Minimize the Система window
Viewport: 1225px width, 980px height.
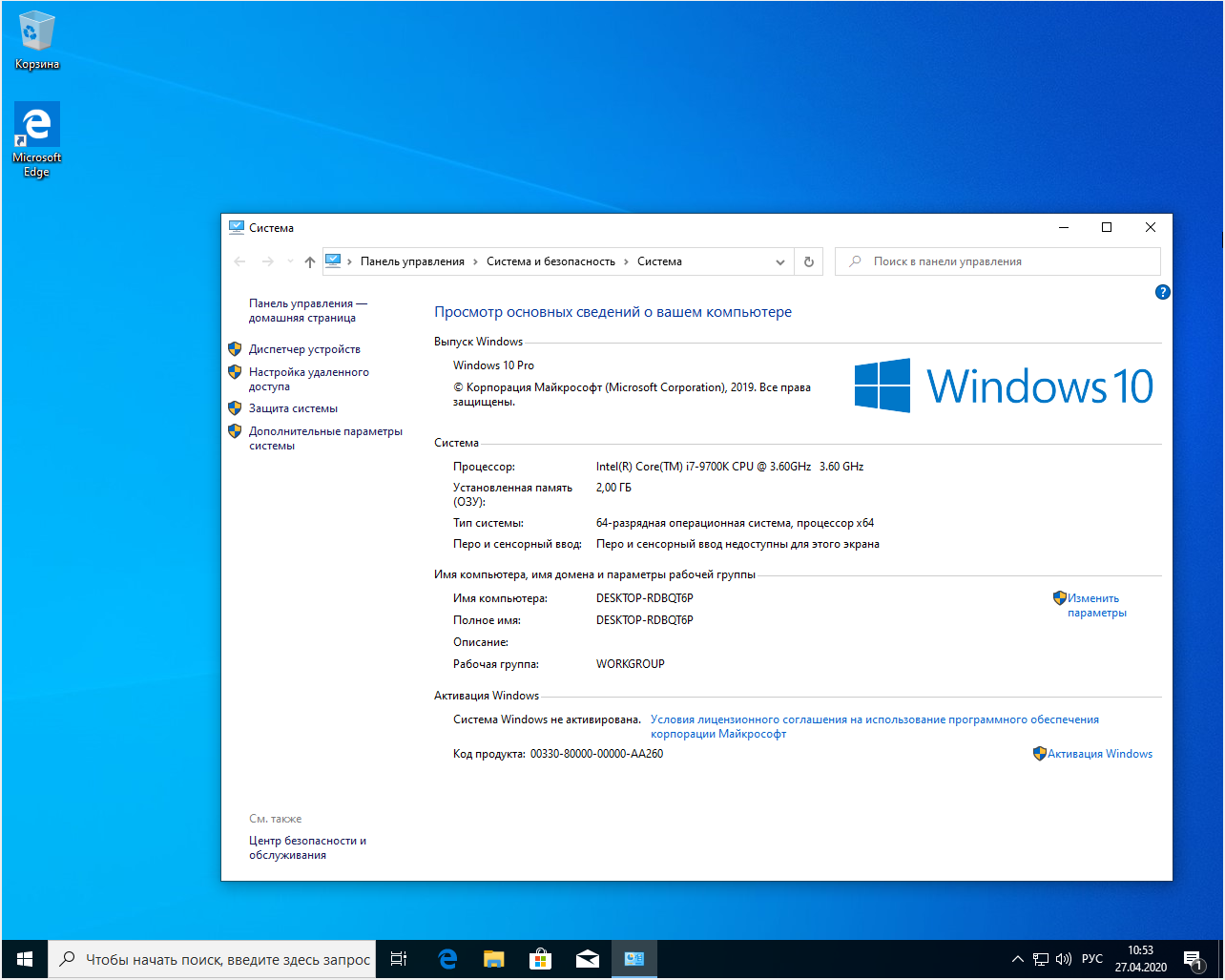1063,227
